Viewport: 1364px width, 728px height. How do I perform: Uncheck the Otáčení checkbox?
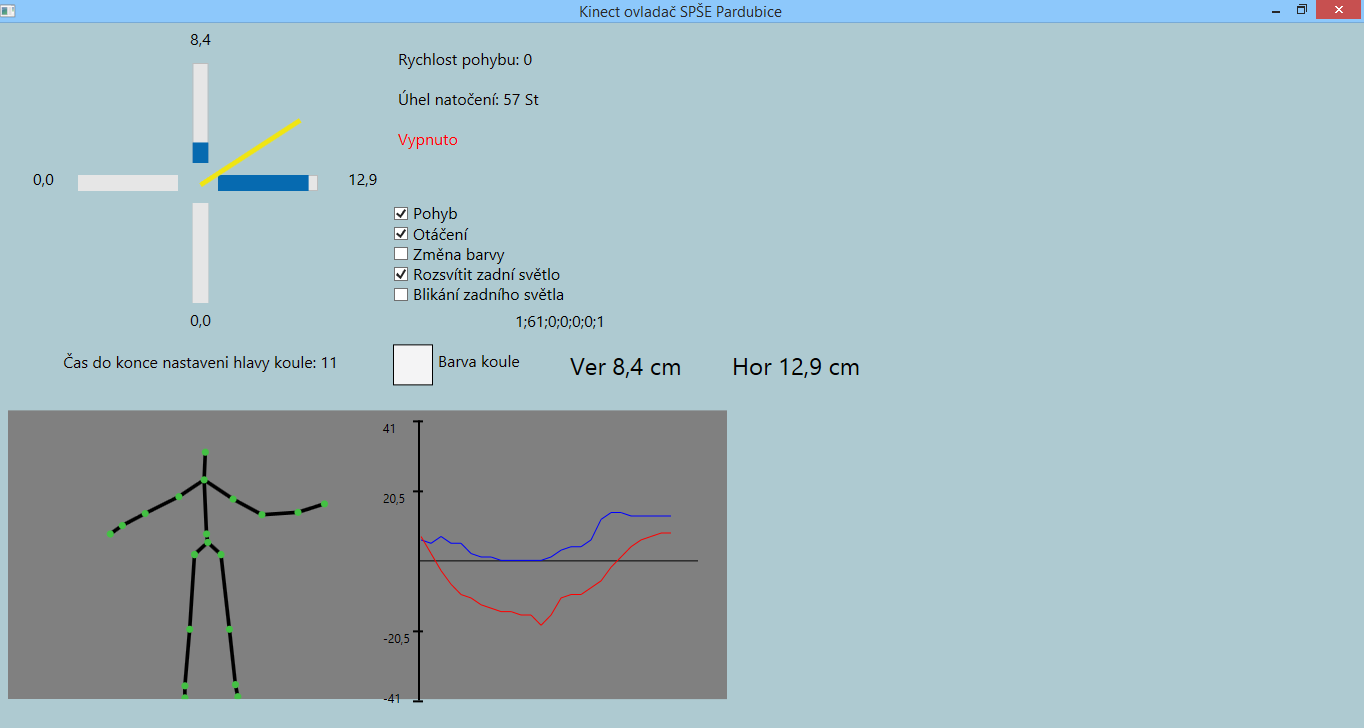(x=401, y=234)
